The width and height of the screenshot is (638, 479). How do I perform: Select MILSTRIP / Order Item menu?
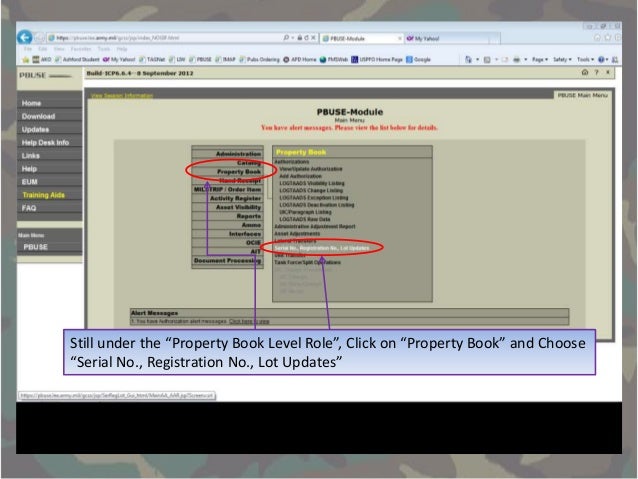pos(227,189)
